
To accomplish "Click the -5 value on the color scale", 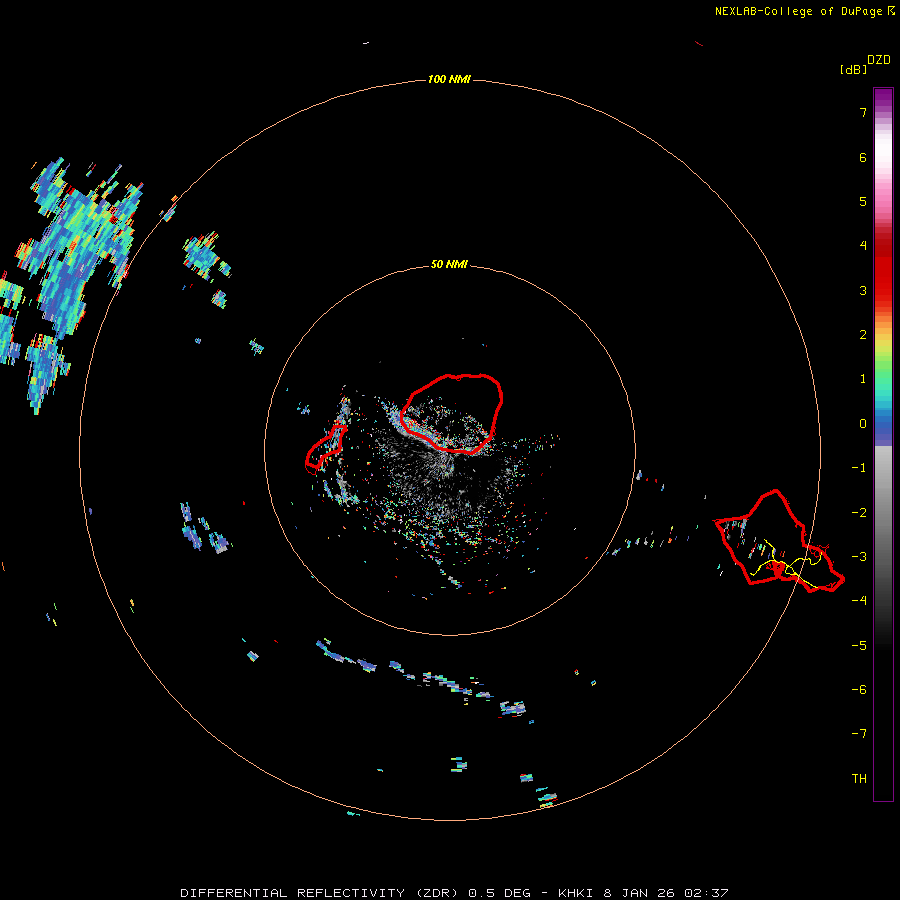I will tap(859, 646).
